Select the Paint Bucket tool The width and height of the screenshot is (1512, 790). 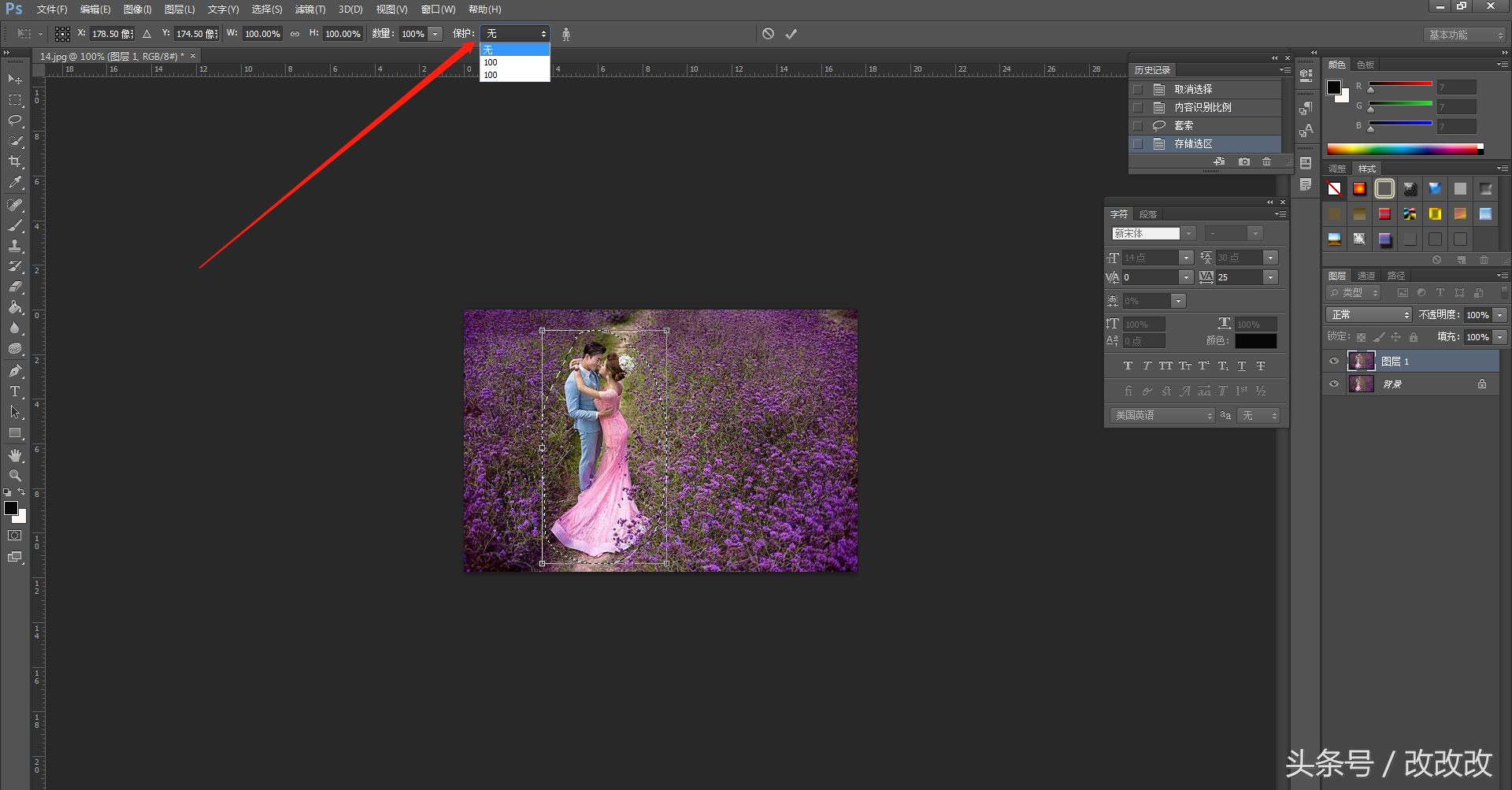pos(15,307)
